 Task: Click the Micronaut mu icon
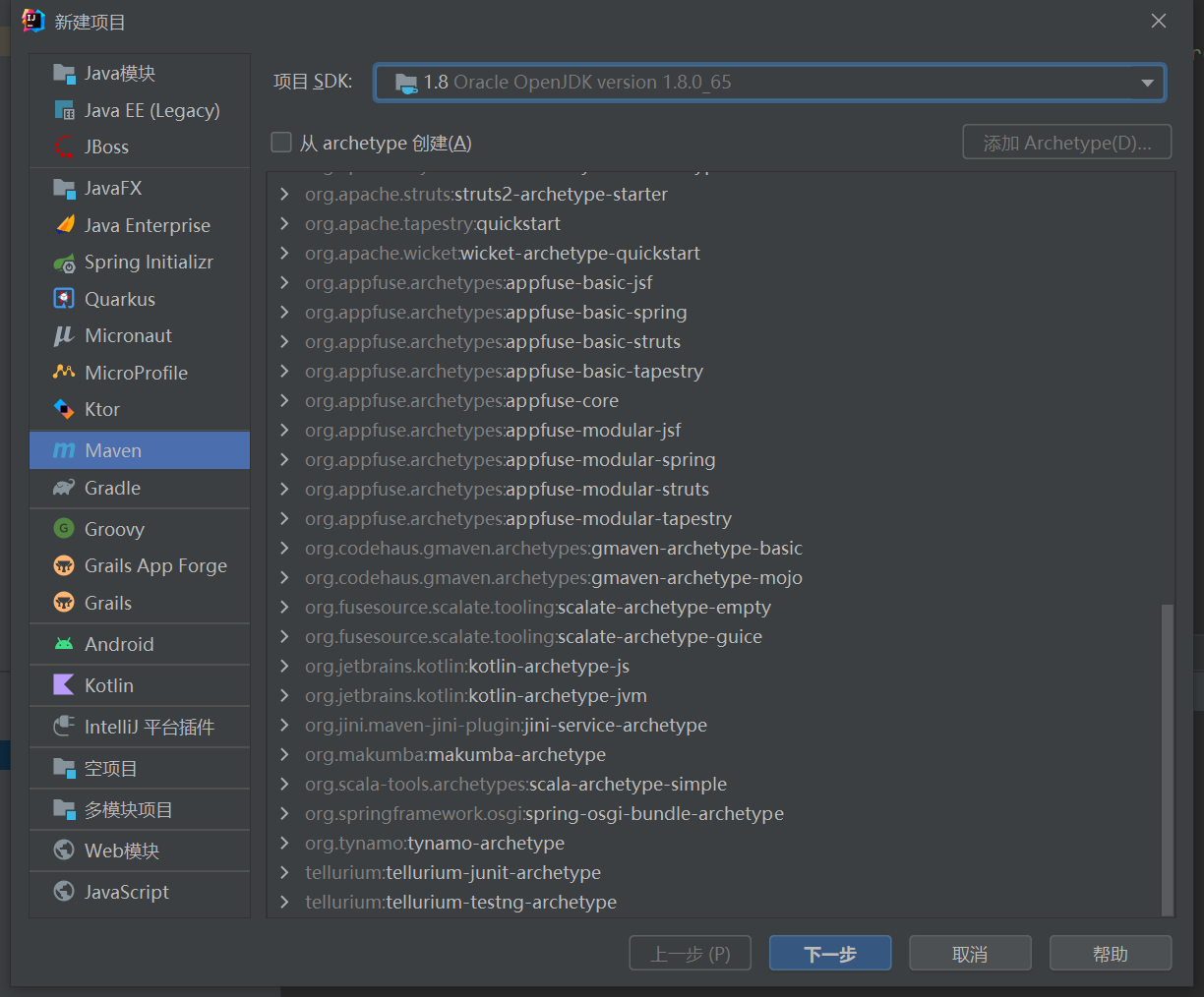pyautogui.click(x=64, y=335)
